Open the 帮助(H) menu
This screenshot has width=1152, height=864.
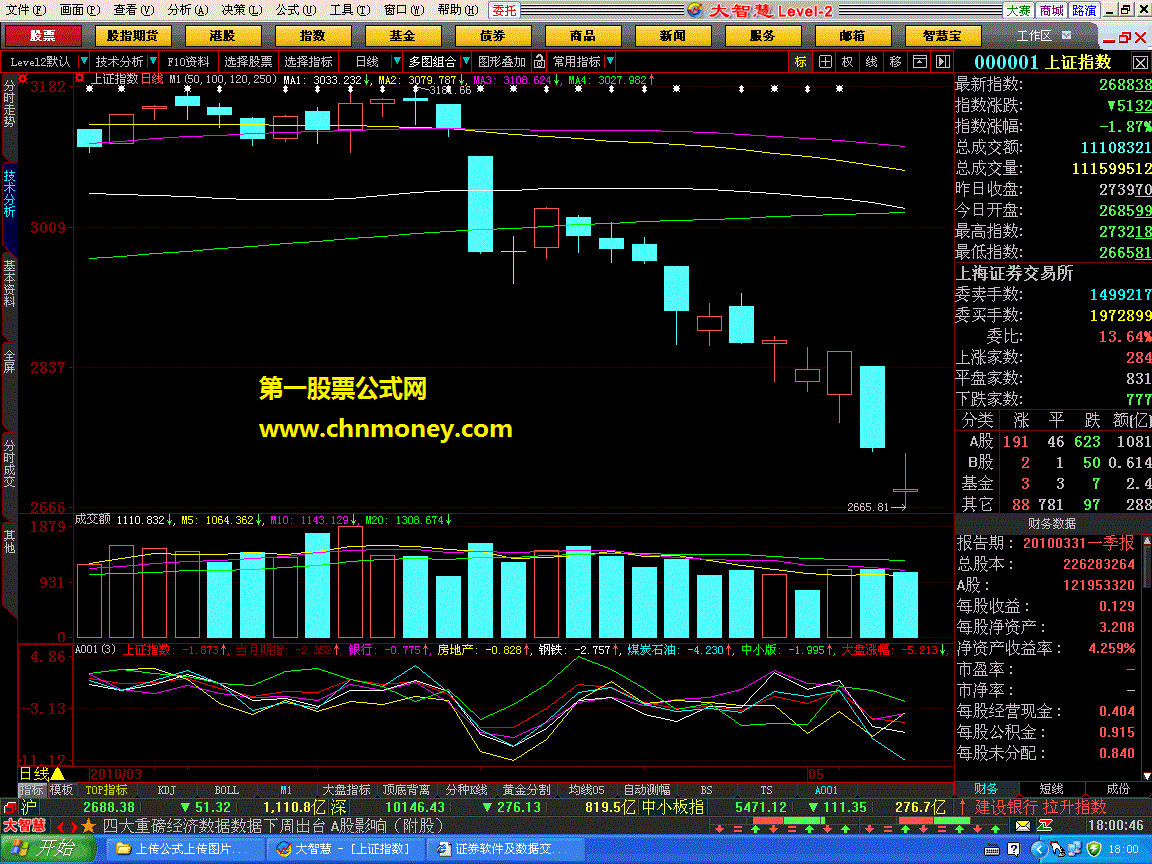click(458, 10)
